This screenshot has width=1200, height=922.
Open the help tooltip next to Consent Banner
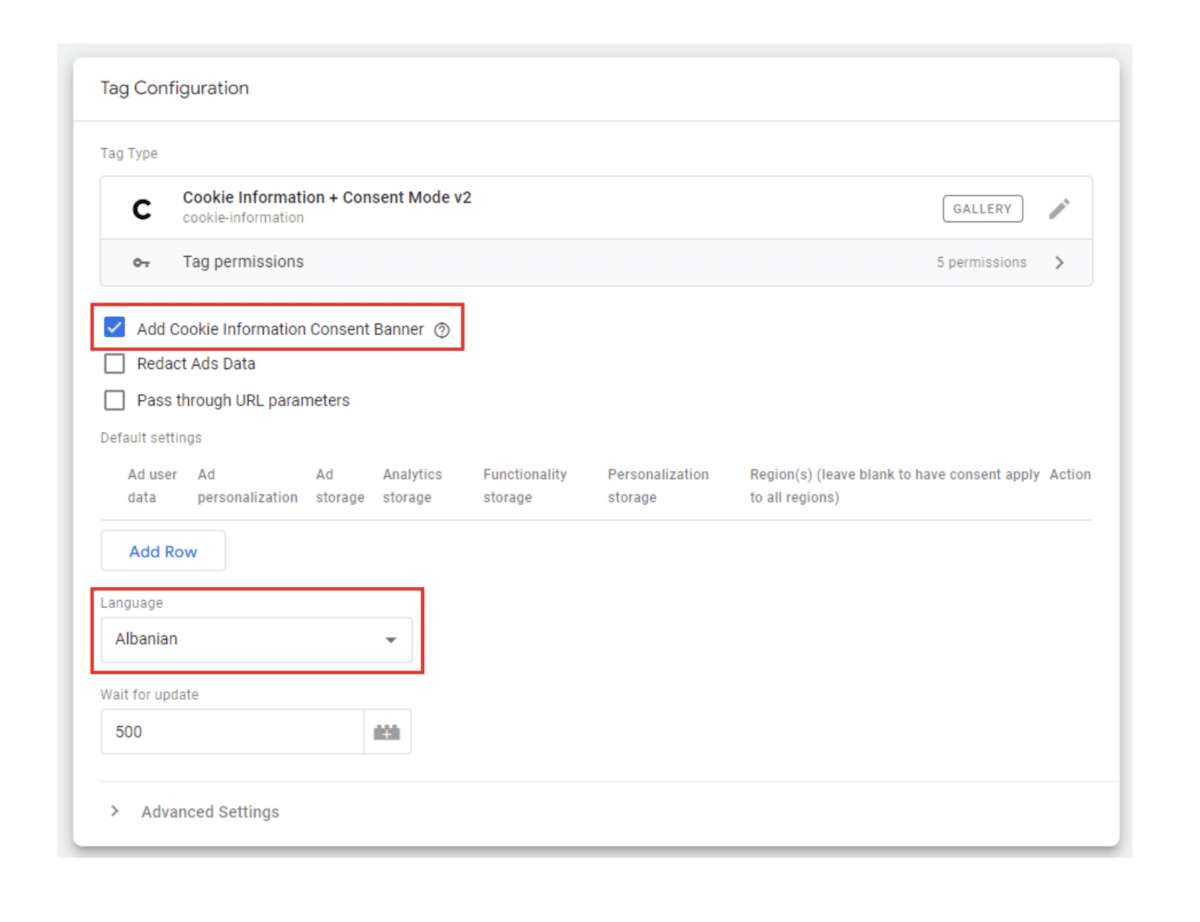tap(442, 329)
